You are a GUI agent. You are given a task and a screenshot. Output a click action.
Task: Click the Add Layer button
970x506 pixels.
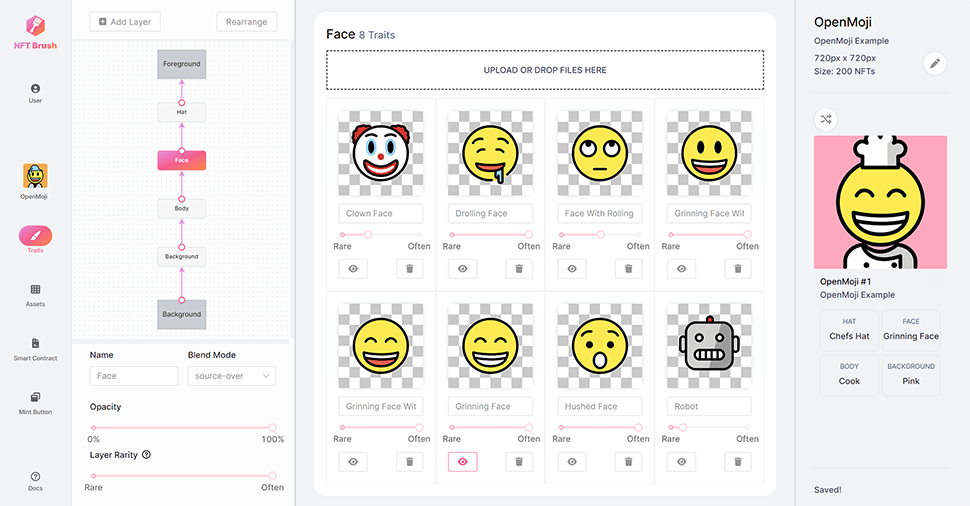point(125,22)
